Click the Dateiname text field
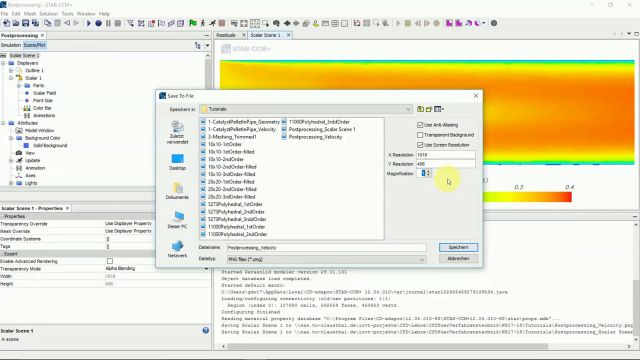Image resolution: width=640 pixels, height=360 pixels. tap(327, 248)
